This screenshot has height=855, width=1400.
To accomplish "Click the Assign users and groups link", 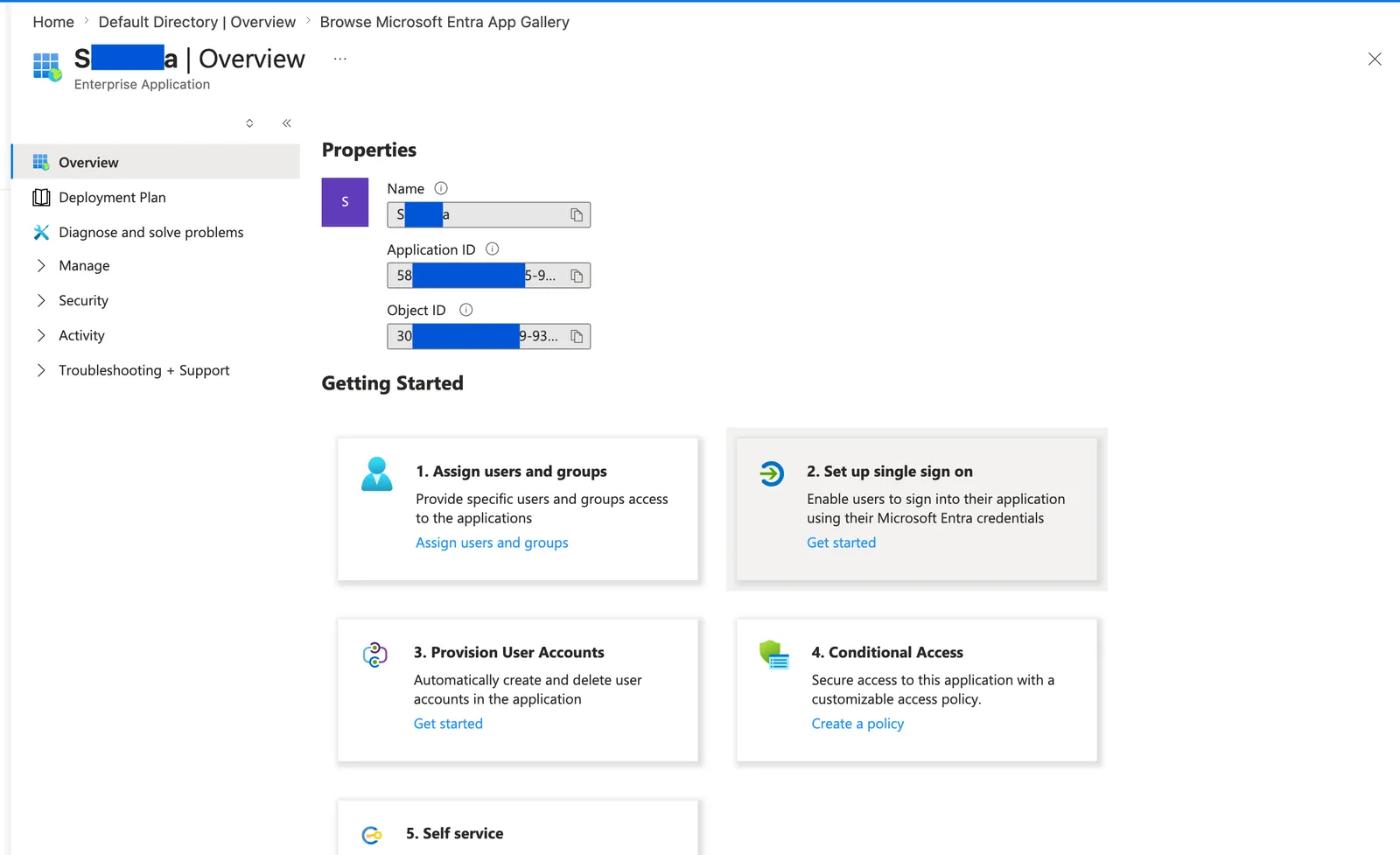I will (492, 543).
